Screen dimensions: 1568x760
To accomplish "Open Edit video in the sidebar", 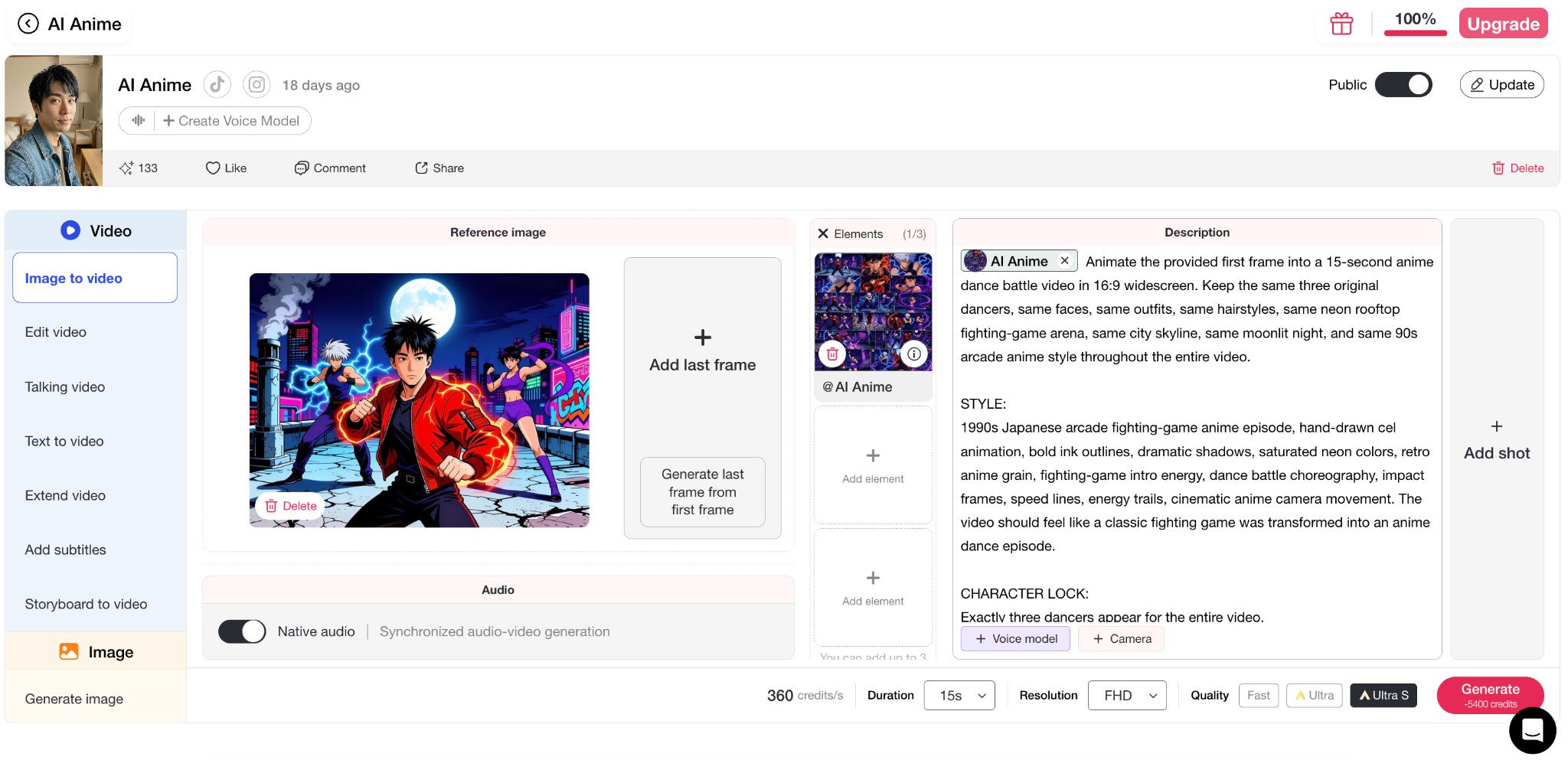I will [56, 332].
